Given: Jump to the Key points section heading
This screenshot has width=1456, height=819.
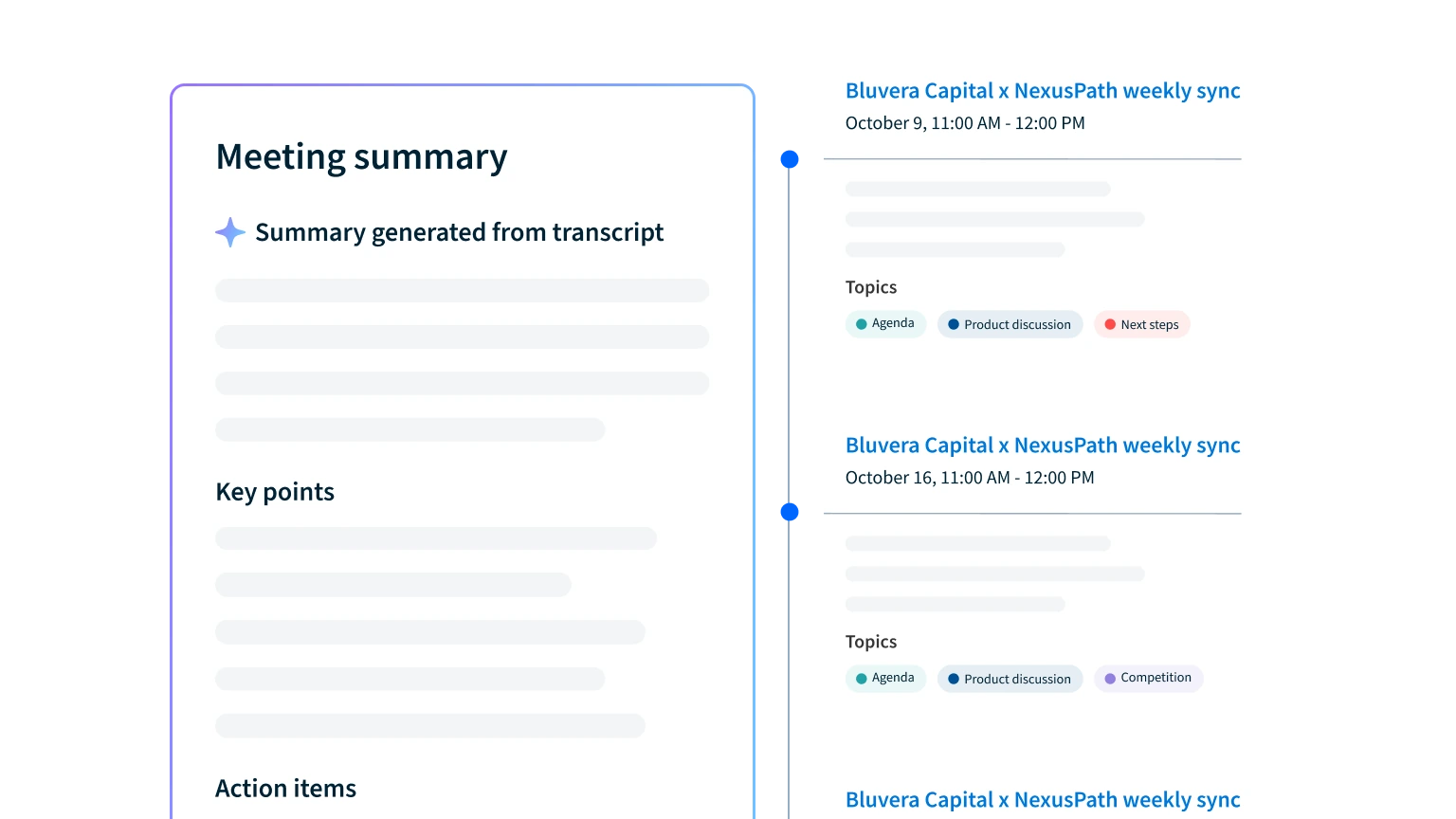Looking at the screenshot, I should pyautogui.click(x=275, y=492).
